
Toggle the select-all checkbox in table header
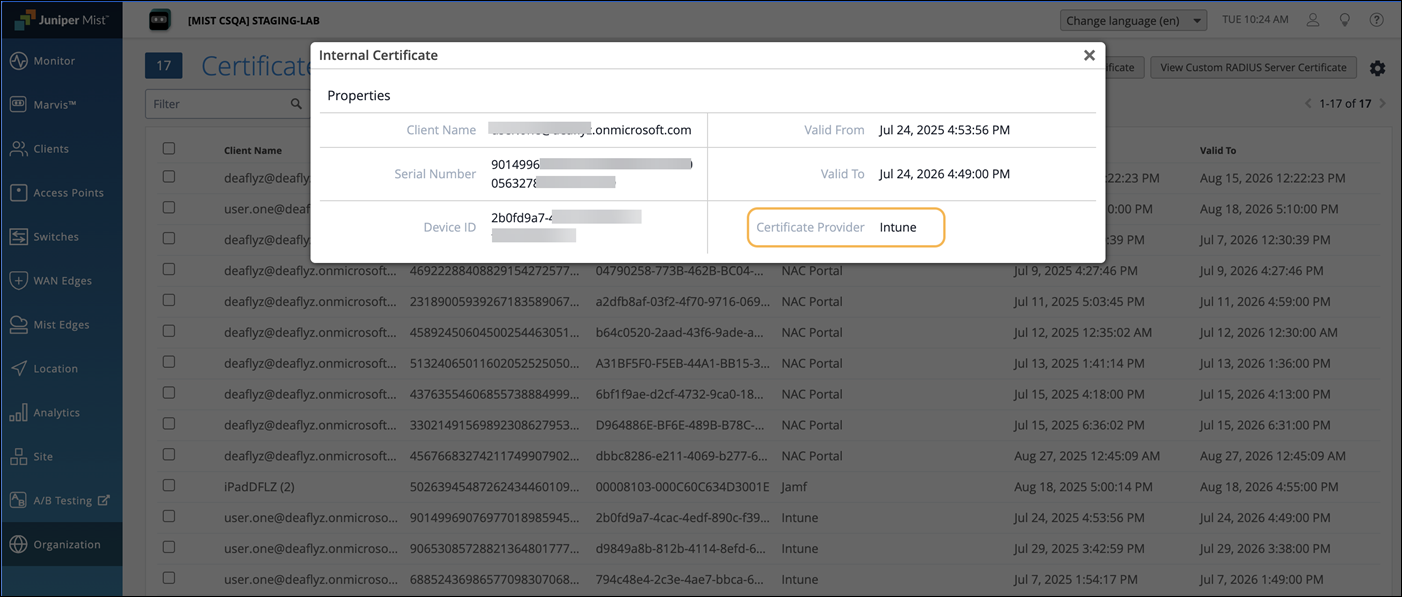click(169, 149)
